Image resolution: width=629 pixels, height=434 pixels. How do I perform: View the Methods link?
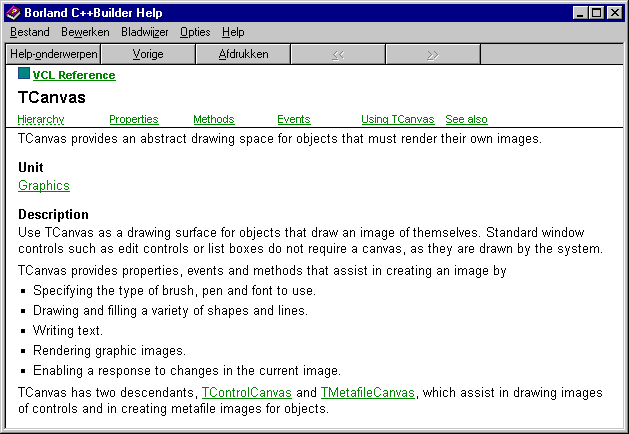point(213,120)
